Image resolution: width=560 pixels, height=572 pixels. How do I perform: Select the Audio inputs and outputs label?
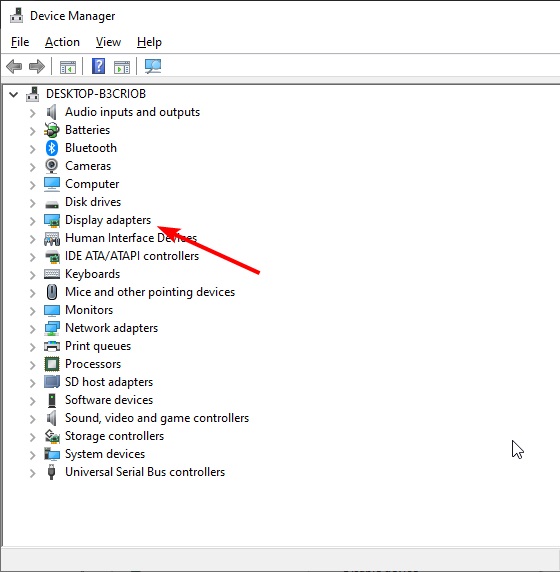coord(132,112)
